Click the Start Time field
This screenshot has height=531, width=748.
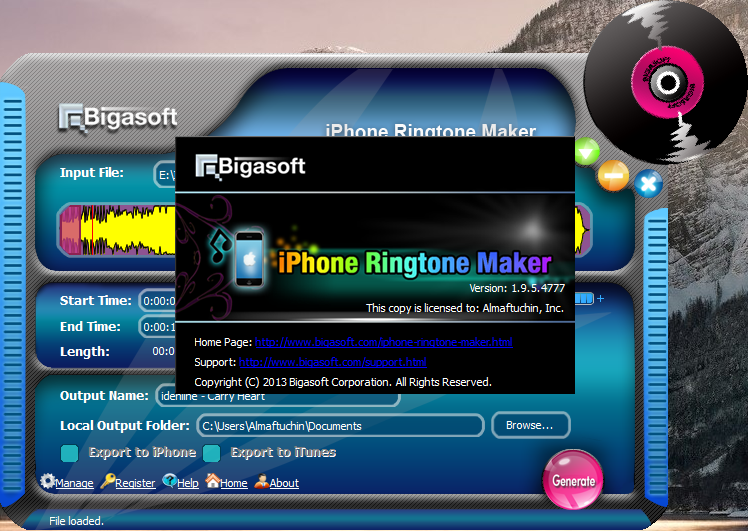[x=157, y=301]
